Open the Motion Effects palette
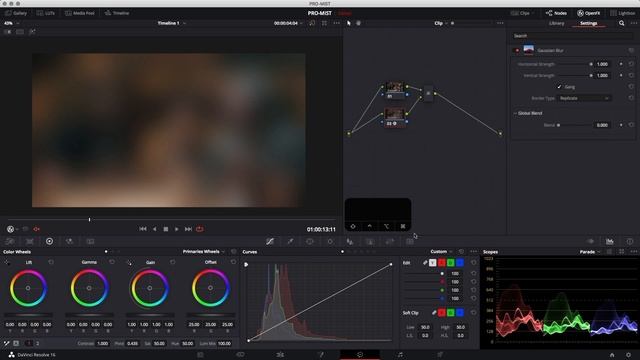The height and width of the screenshot is (360, 640). click(90, 241)
